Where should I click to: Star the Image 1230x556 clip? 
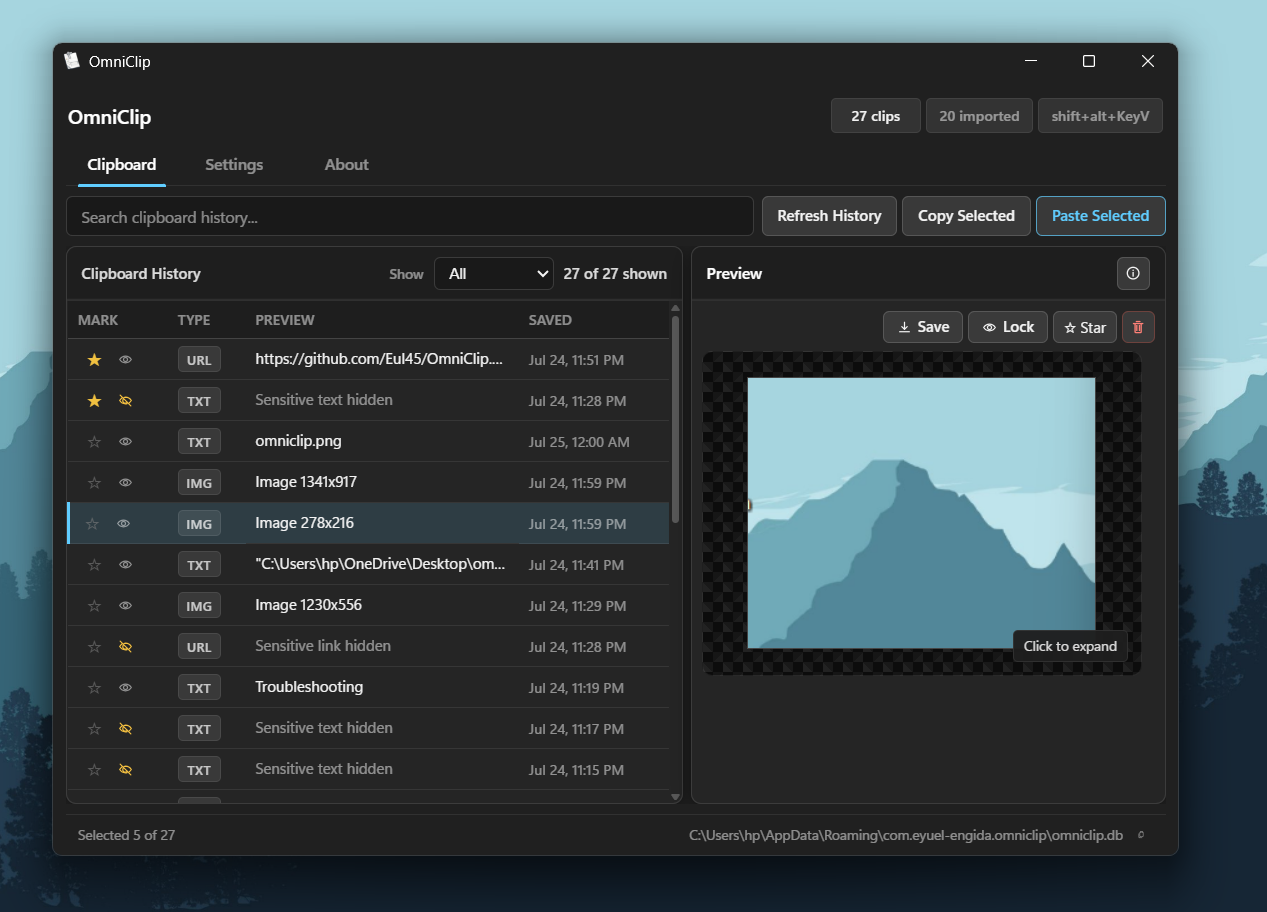(94, 605)
